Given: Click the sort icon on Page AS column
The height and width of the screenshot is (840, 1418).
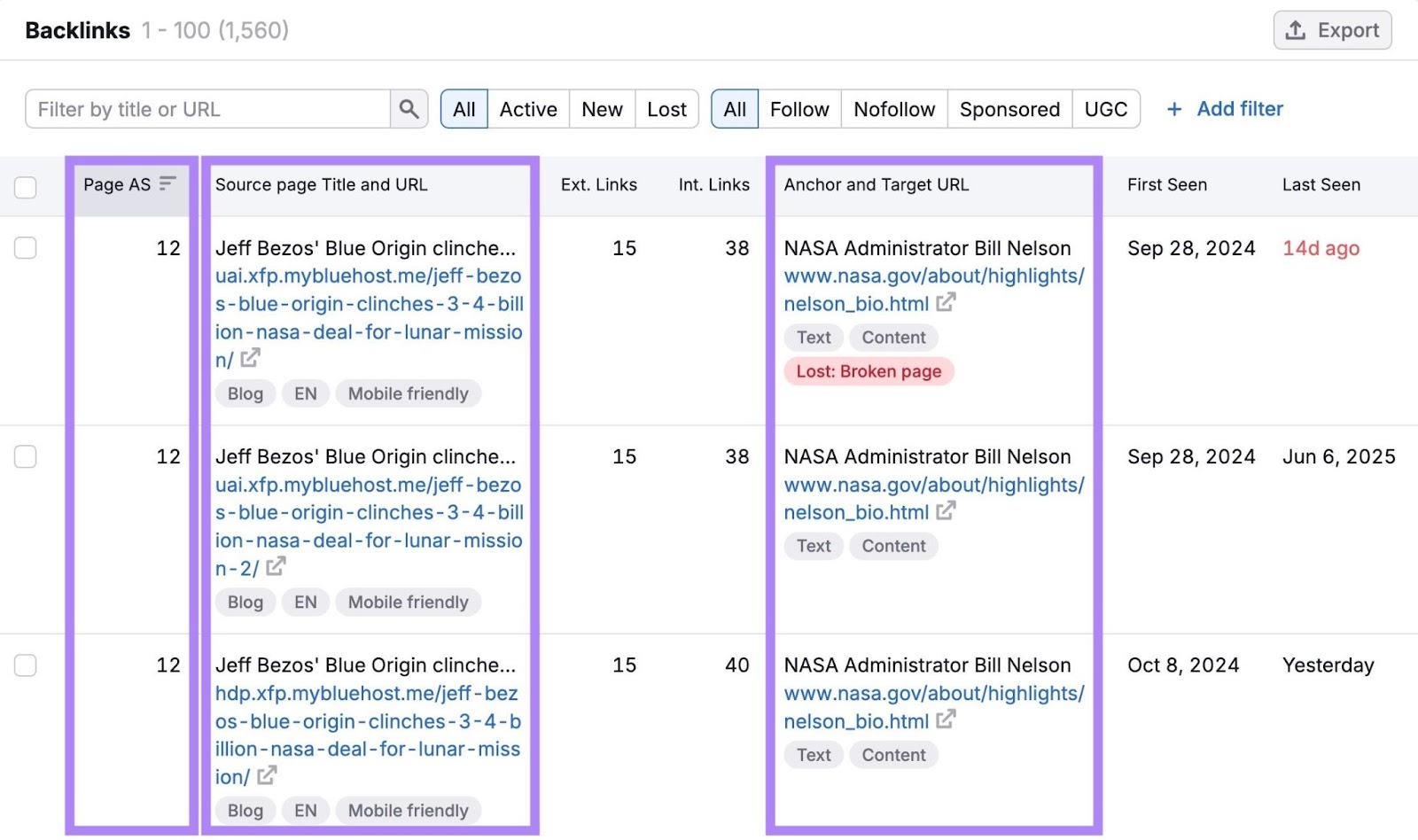Looking at the screenshot, I should pos(168,183).
